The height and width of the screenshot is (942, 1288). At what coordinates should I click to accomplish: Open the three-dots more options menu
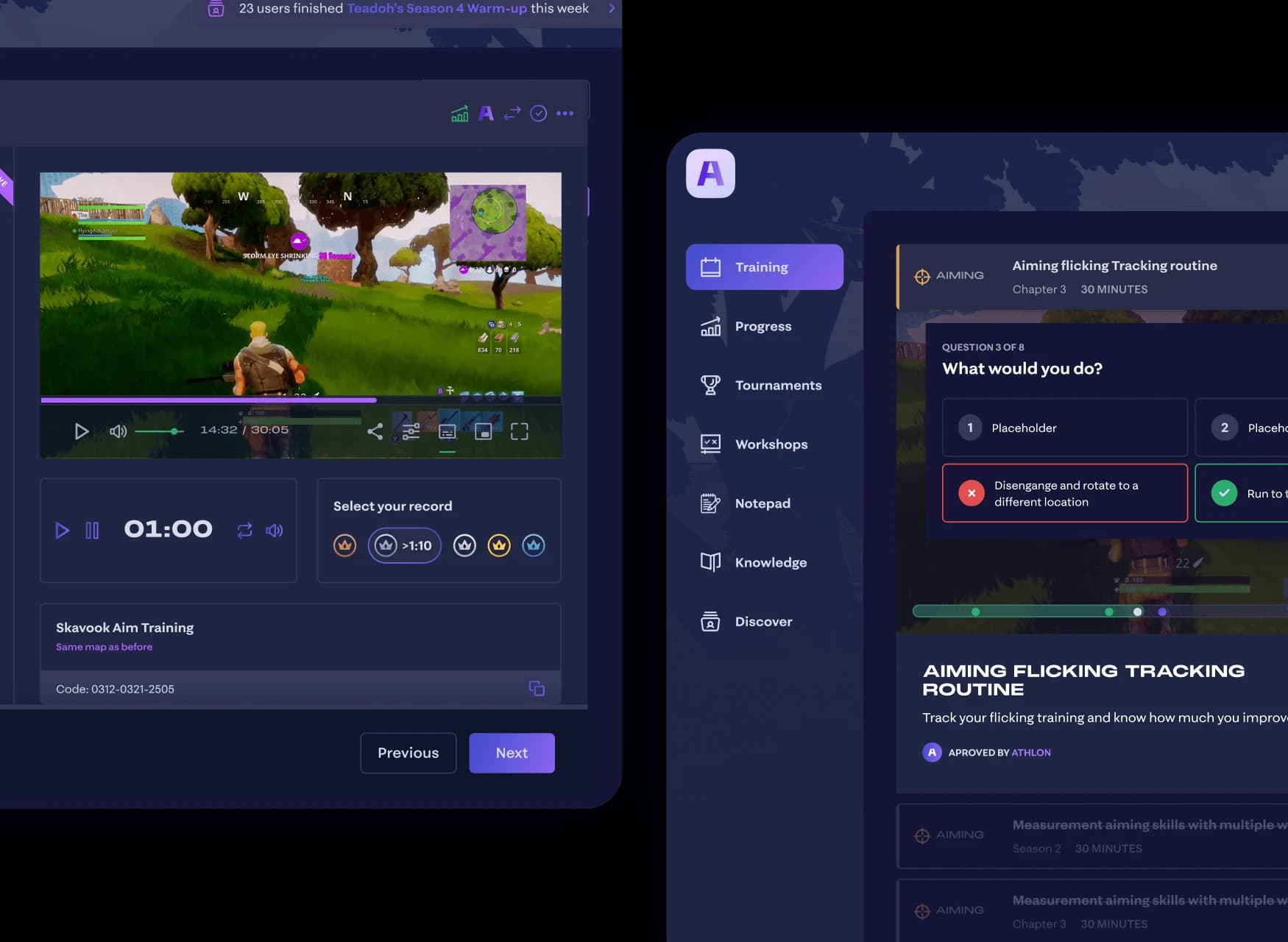pyautogui.click(x=565, y=113)
